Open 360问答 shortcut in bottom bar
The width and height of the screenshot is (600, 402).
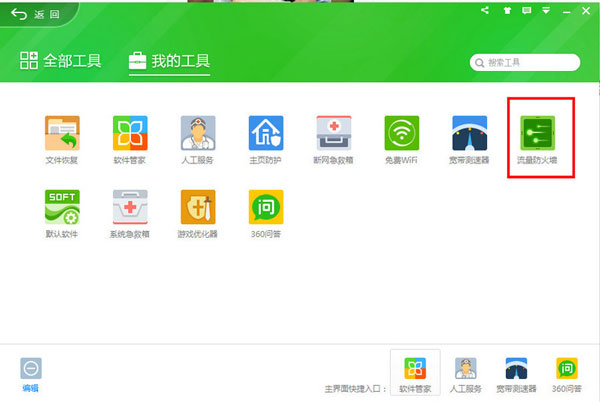pos(567,374)
